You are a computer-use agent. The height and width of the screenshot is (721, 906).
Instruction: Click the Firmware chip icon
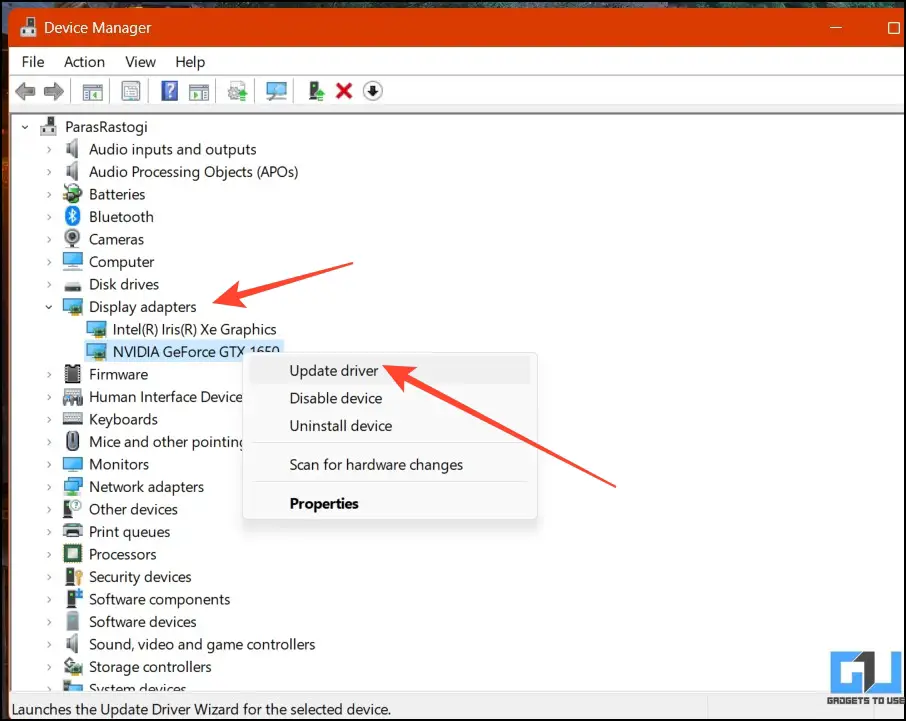tap(72, 374)
